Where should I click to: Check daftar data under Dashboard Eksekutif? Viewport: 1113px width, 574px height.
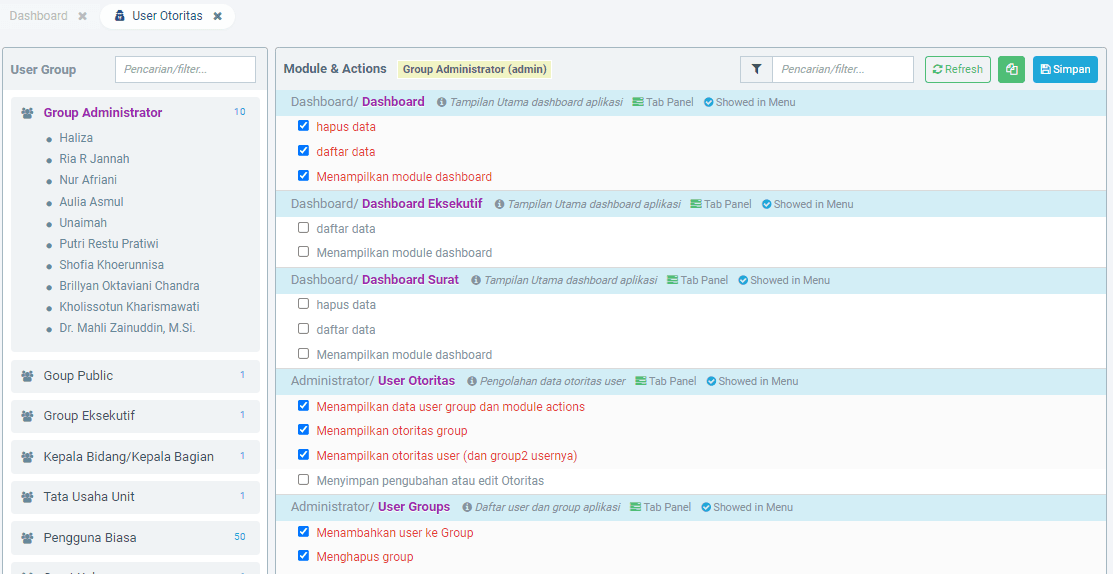(304, 228)
